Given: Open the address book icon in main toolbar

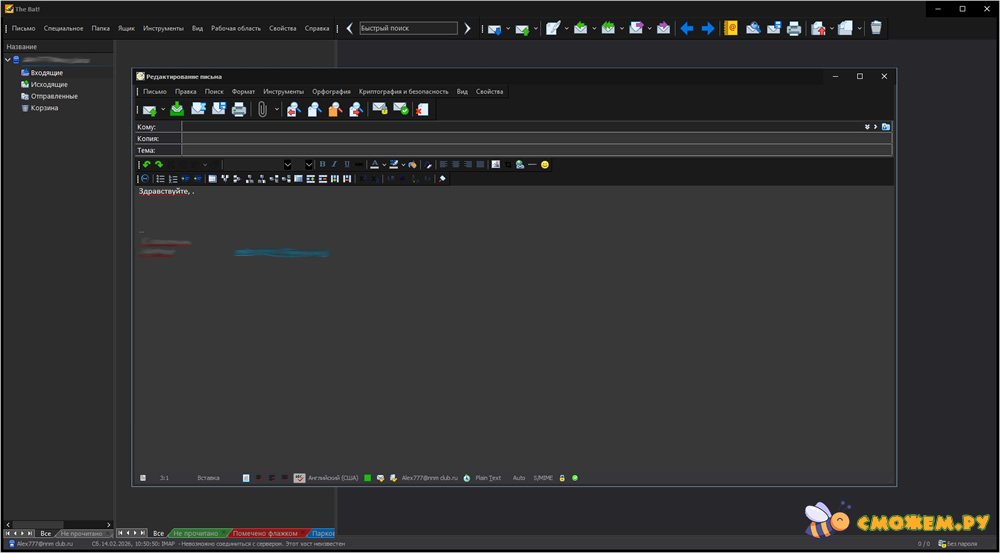Looking at the screenshot, I should tap(731, 28).
